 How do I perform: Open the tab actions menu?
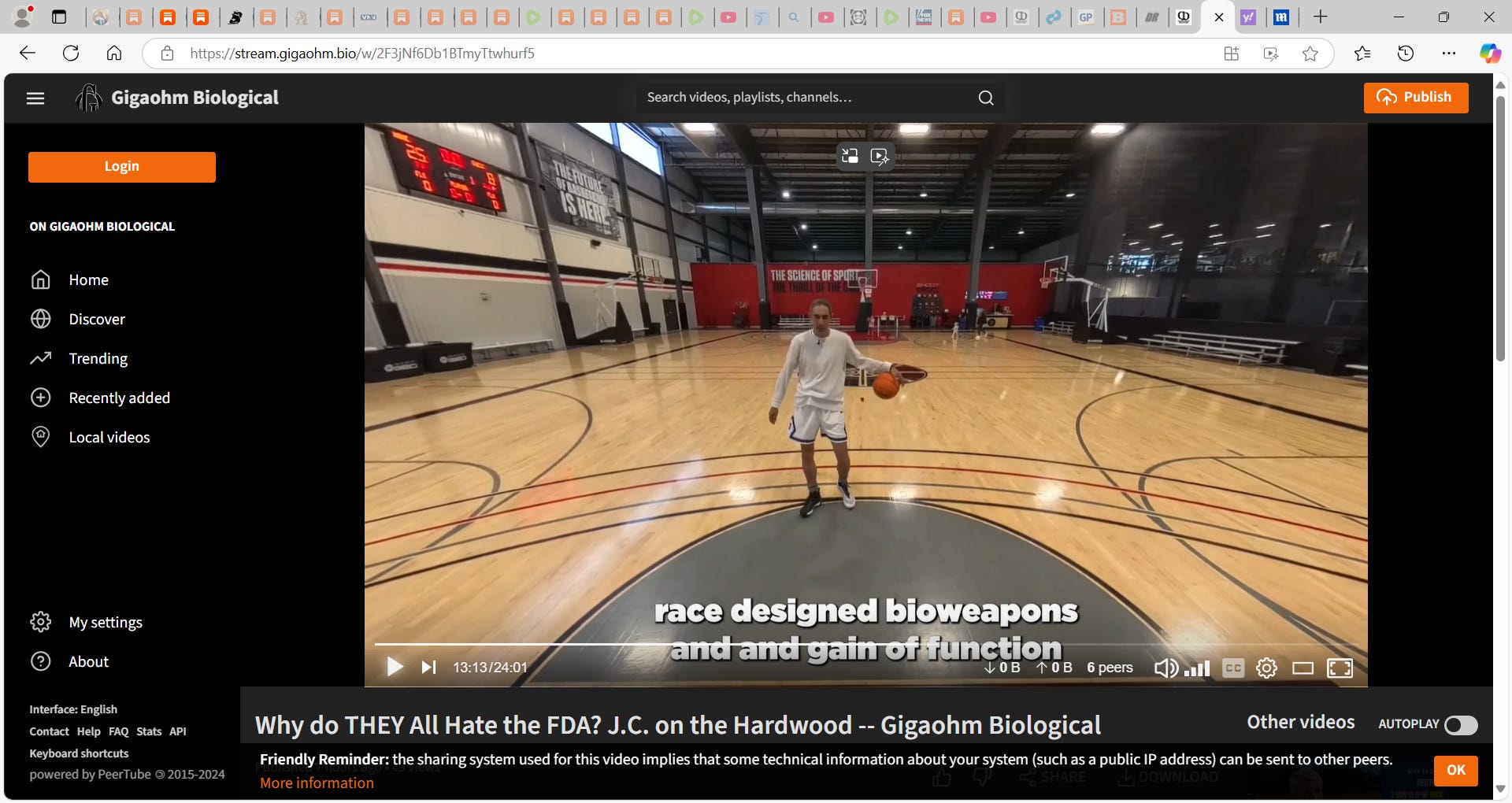point(59,17)
